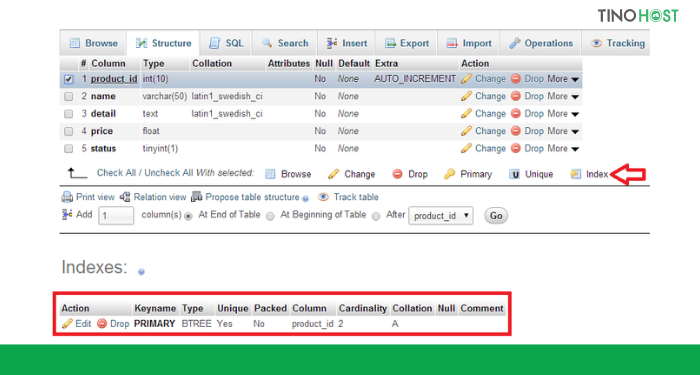Switch to the Structure tab

click(163, 43)
